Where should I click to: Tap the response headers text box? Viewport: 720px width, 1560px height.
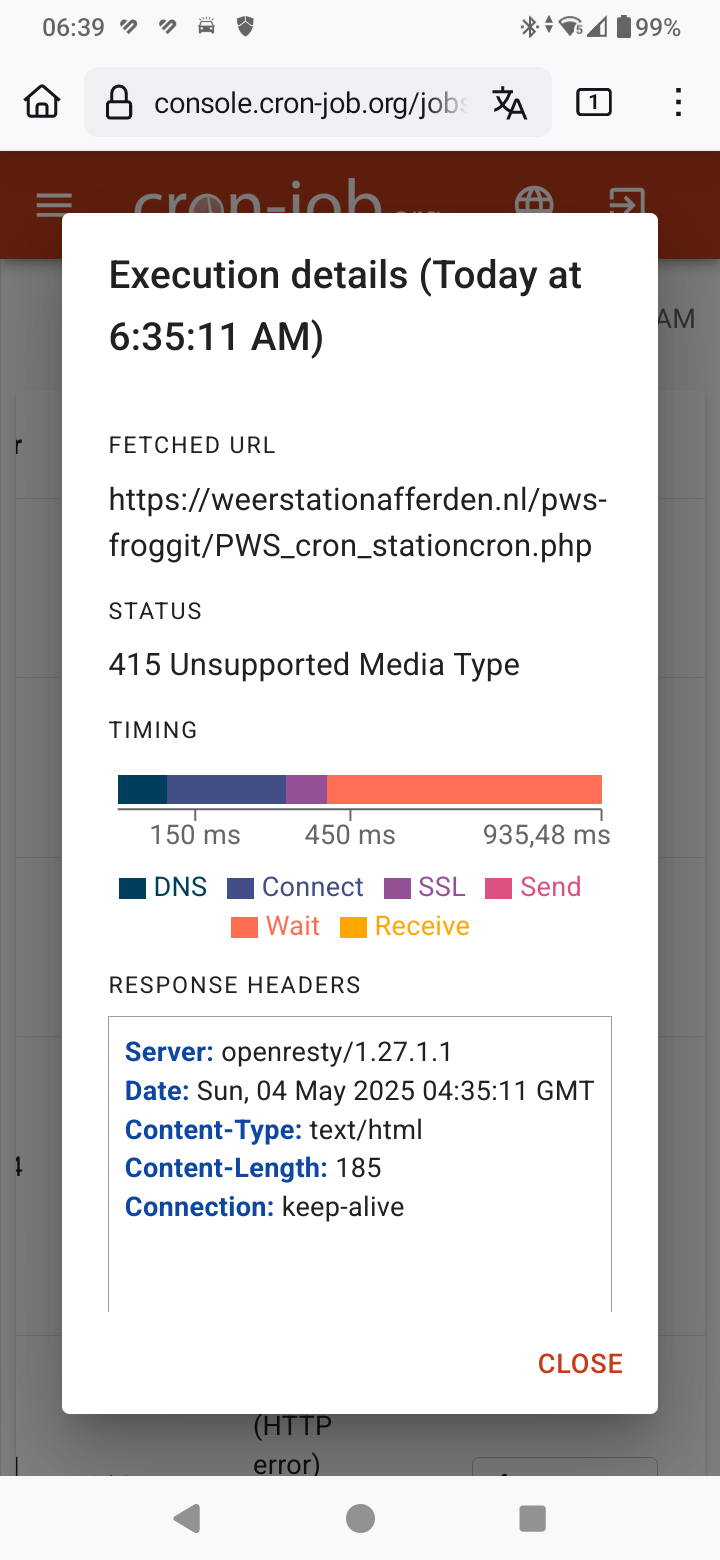coord(360,1163)
